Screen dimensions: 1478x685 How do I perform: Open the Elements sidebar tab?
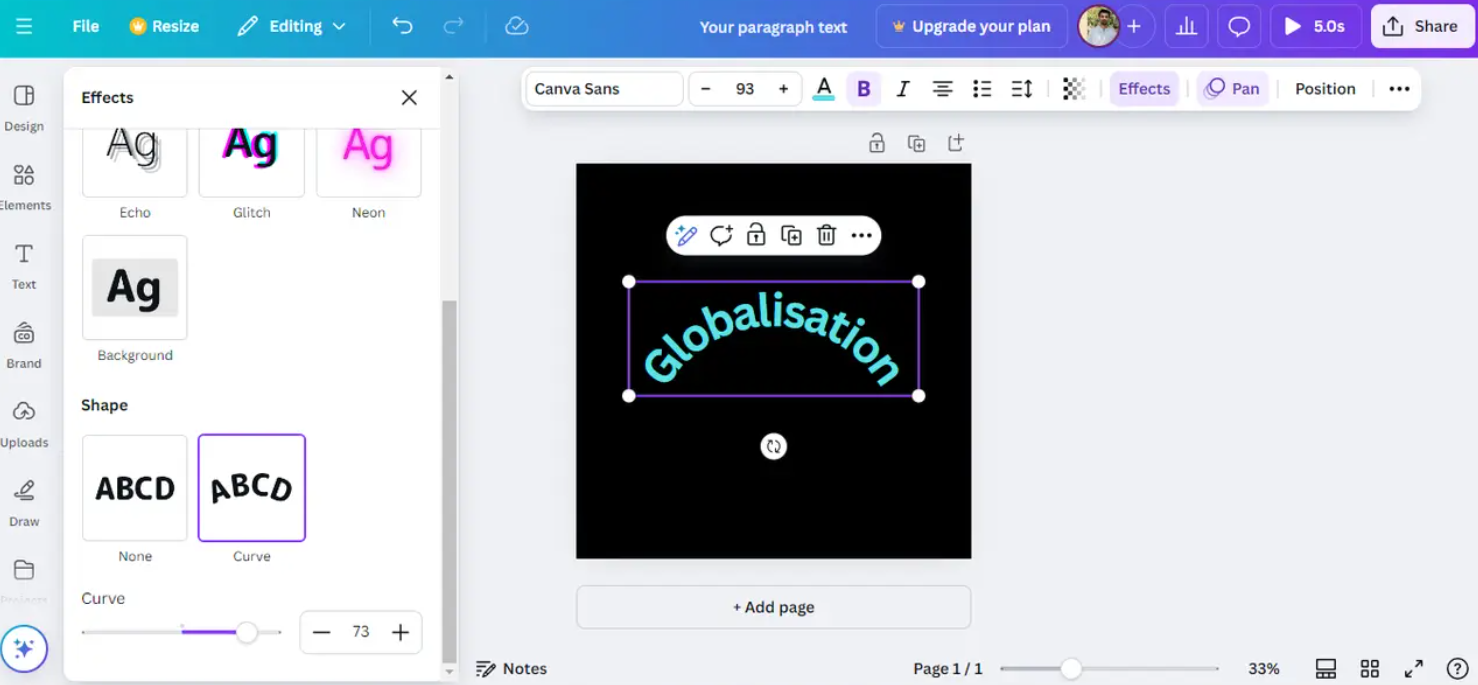pyautogui.click(x=24, y=188)
